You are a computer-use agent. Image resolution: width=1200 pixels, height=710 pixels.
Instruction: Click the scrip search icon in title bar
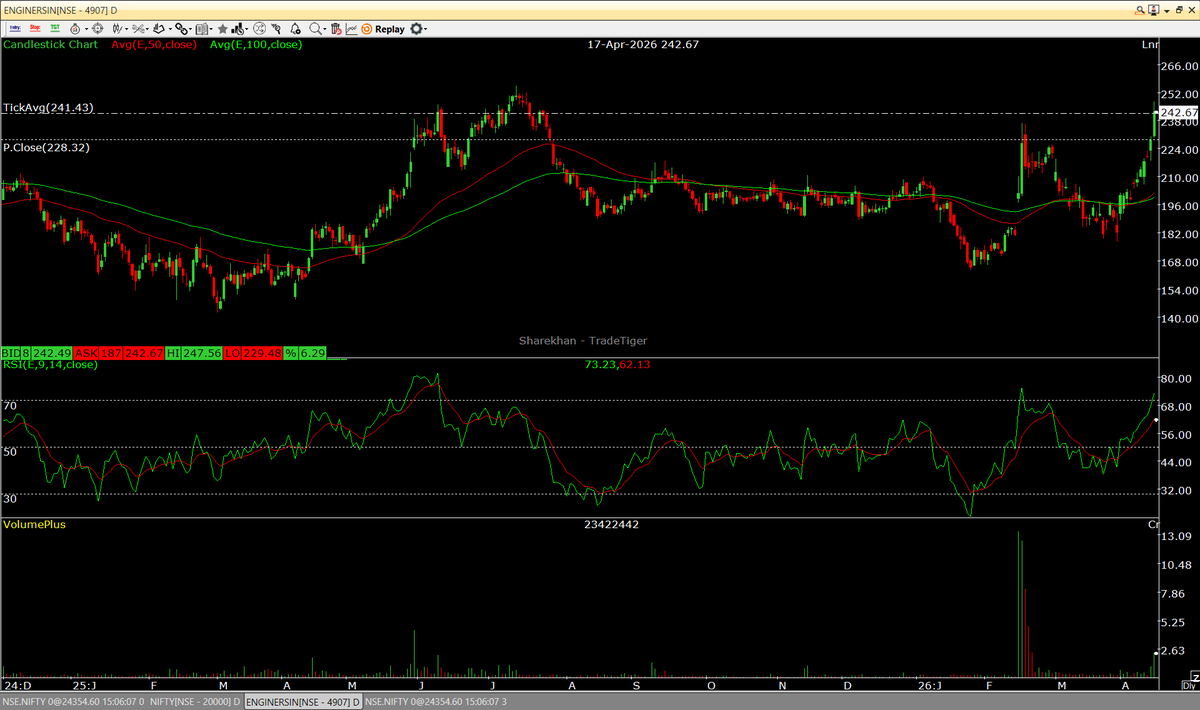1142,8
